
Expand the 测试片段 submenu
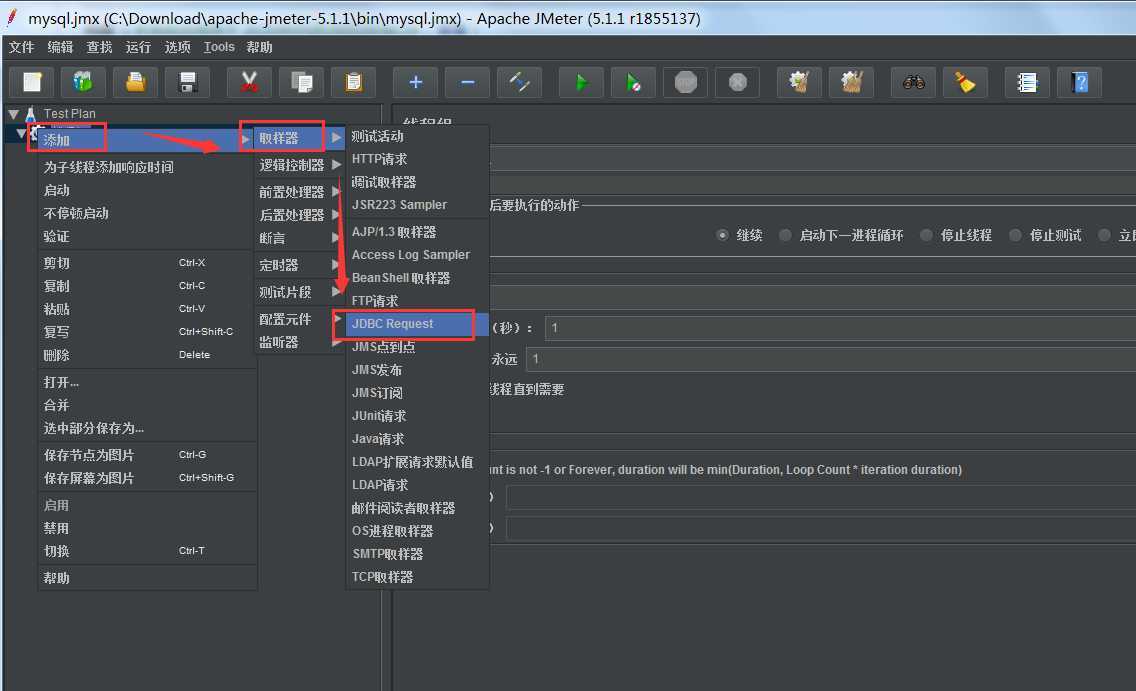click(298, 291)
